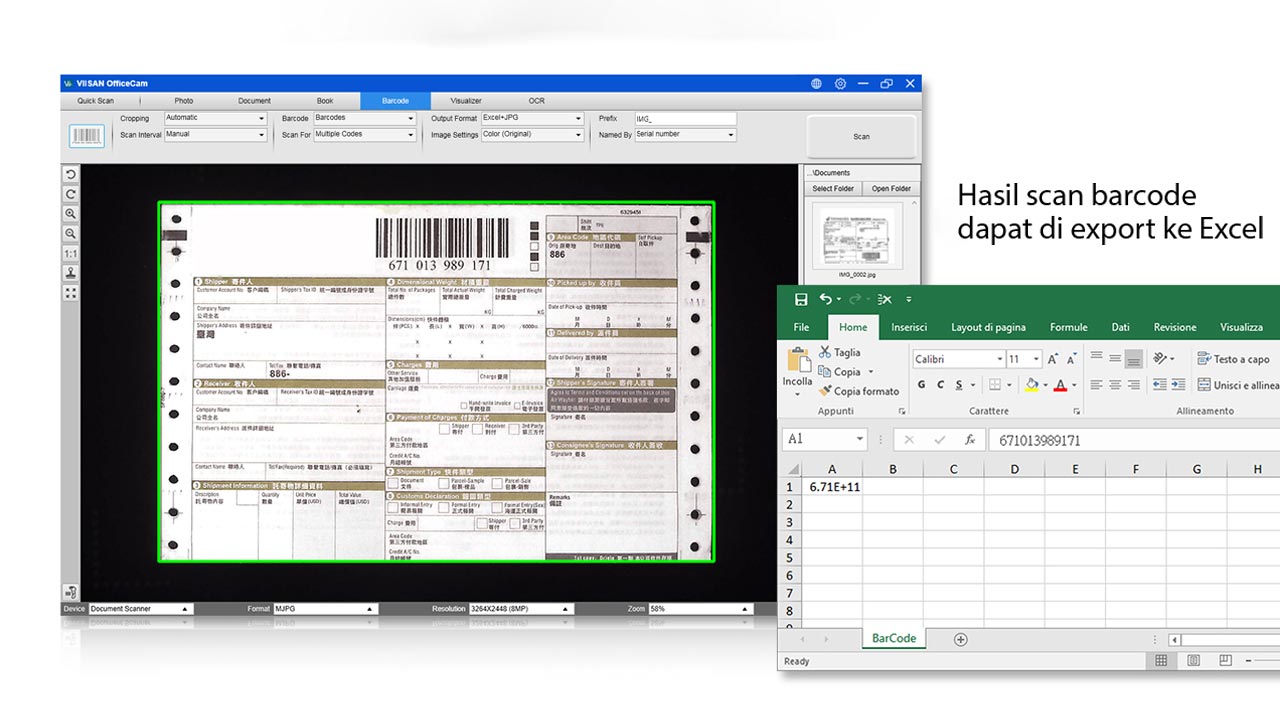The width and height of the screenshot is (1280, 709).
Task: Click Open Folder button
Action: click(891, 188)
